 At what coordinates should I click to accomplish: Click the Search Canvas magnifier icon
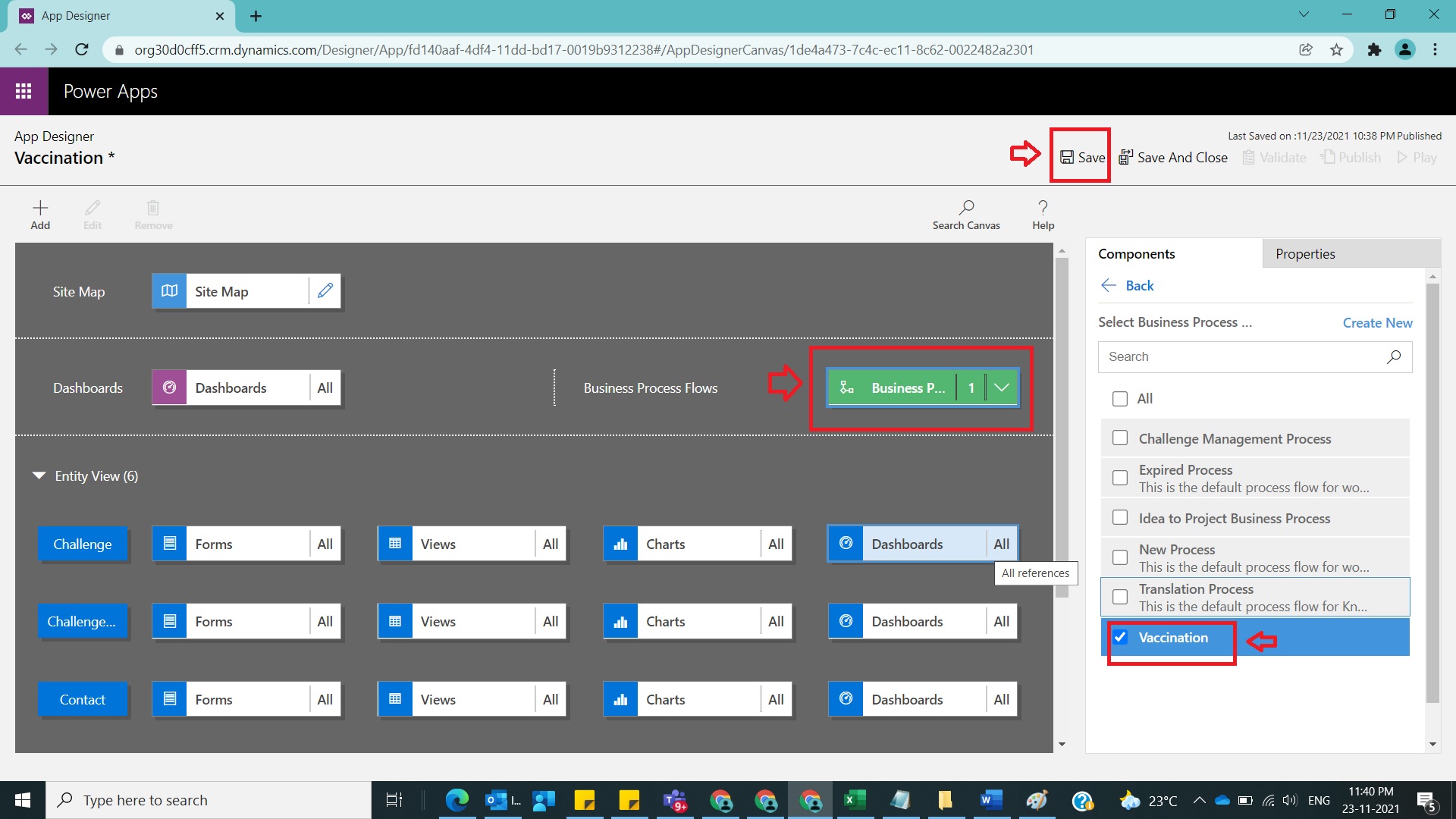(x=966, y=207)
